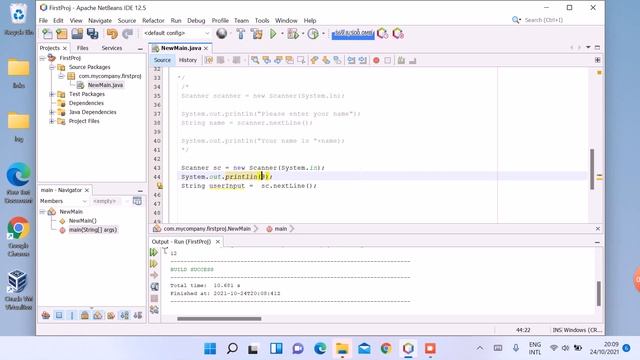Expand the Test Packages node
The width and height of the screenshot is (640, 360).
pyautogui.click(x=52, y=94)
